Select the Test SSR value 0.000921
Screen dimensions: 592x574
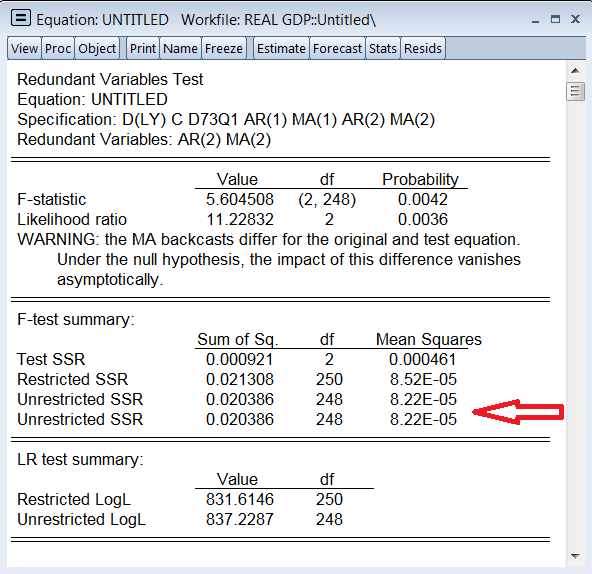coord(240,359)
